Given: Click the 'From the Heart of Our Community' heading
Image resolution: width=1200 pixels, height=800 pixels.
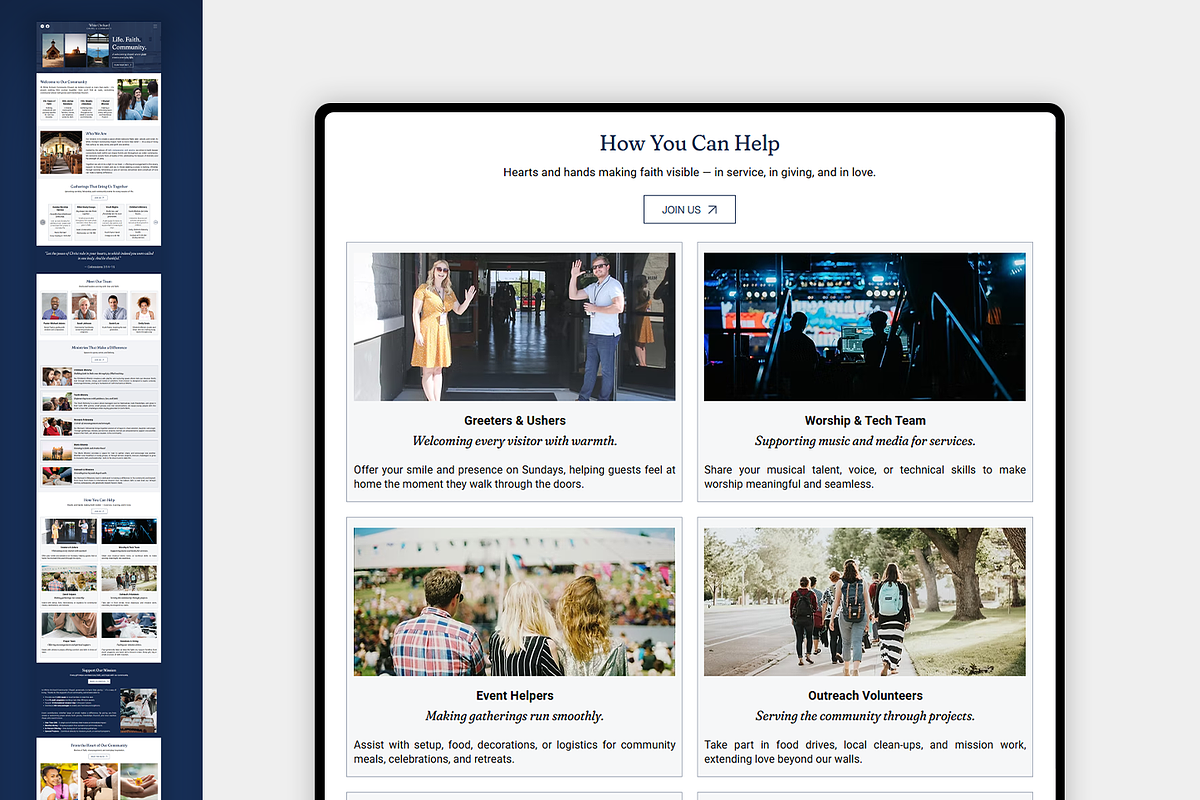Looking at the screenshot, I should [99, 745].
